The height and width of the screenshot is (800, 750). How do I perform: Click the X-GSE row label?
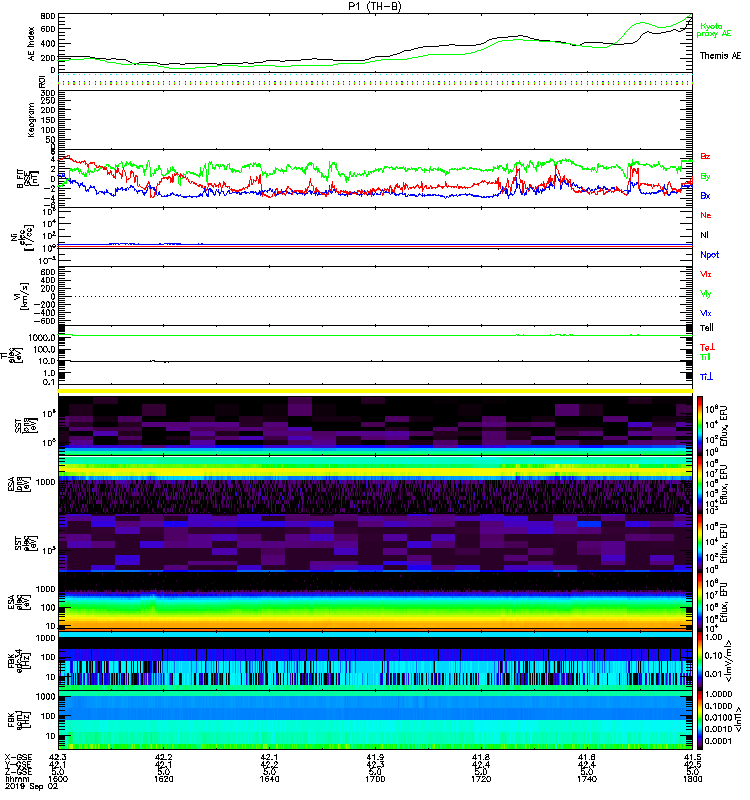[x=18, y=757]
